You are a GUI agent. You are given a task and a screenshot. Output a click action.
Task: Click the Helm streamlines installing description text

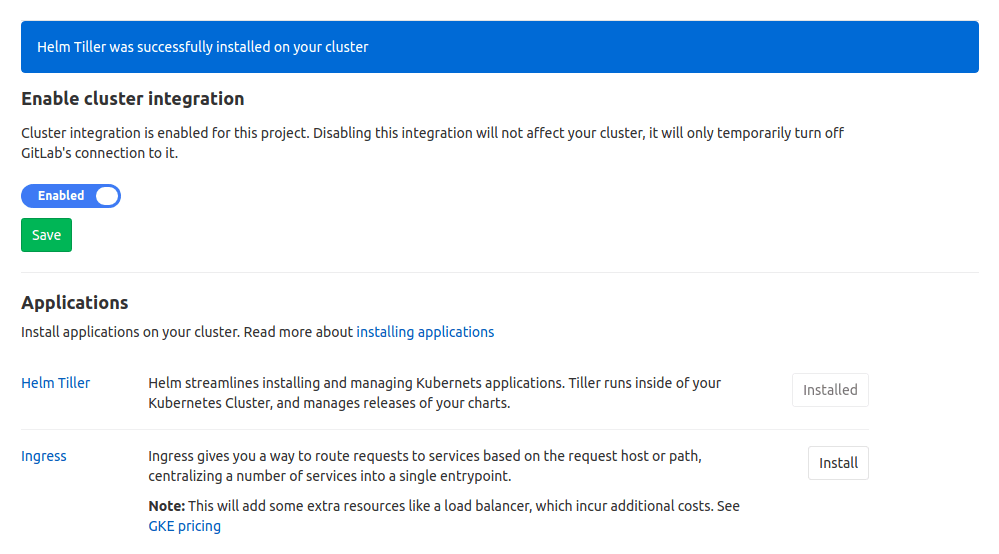(x=434, y=393)
